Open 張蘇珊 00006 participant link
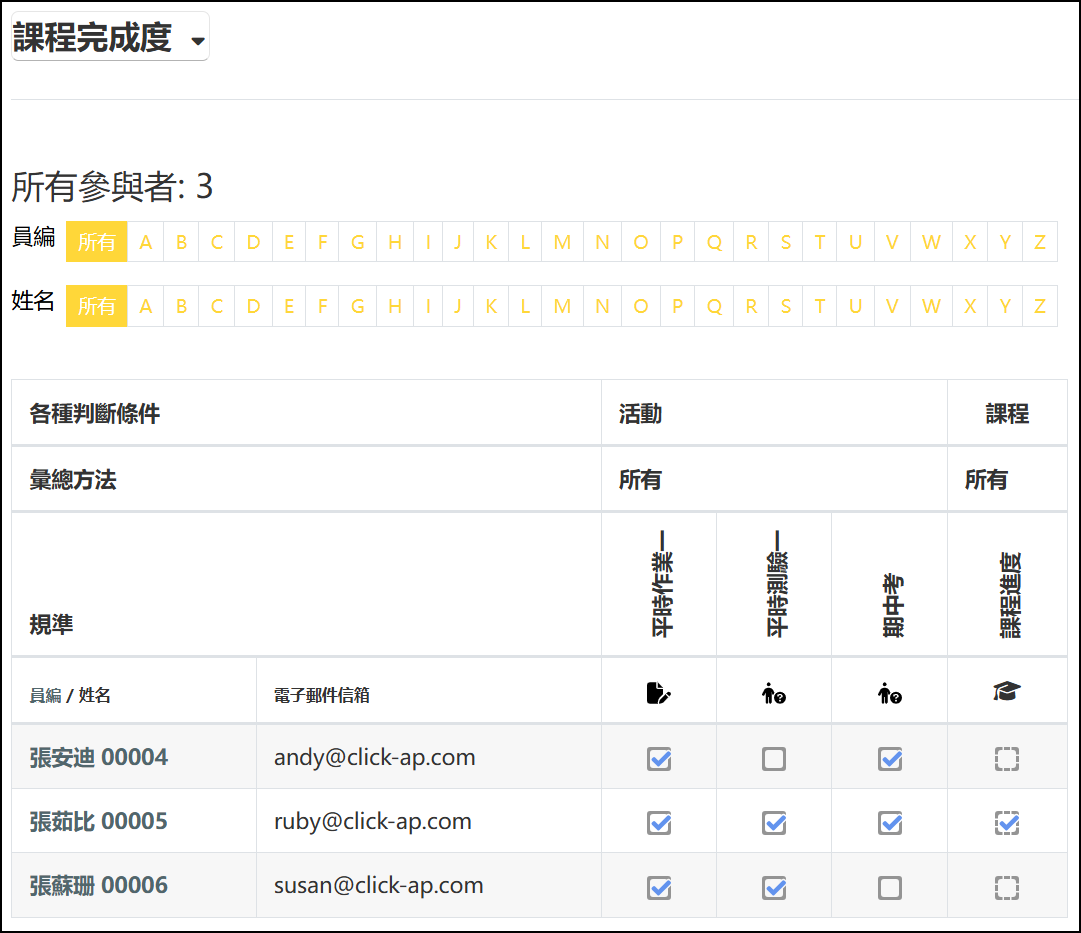This screenshot has width=1081, height=933. 99,885
